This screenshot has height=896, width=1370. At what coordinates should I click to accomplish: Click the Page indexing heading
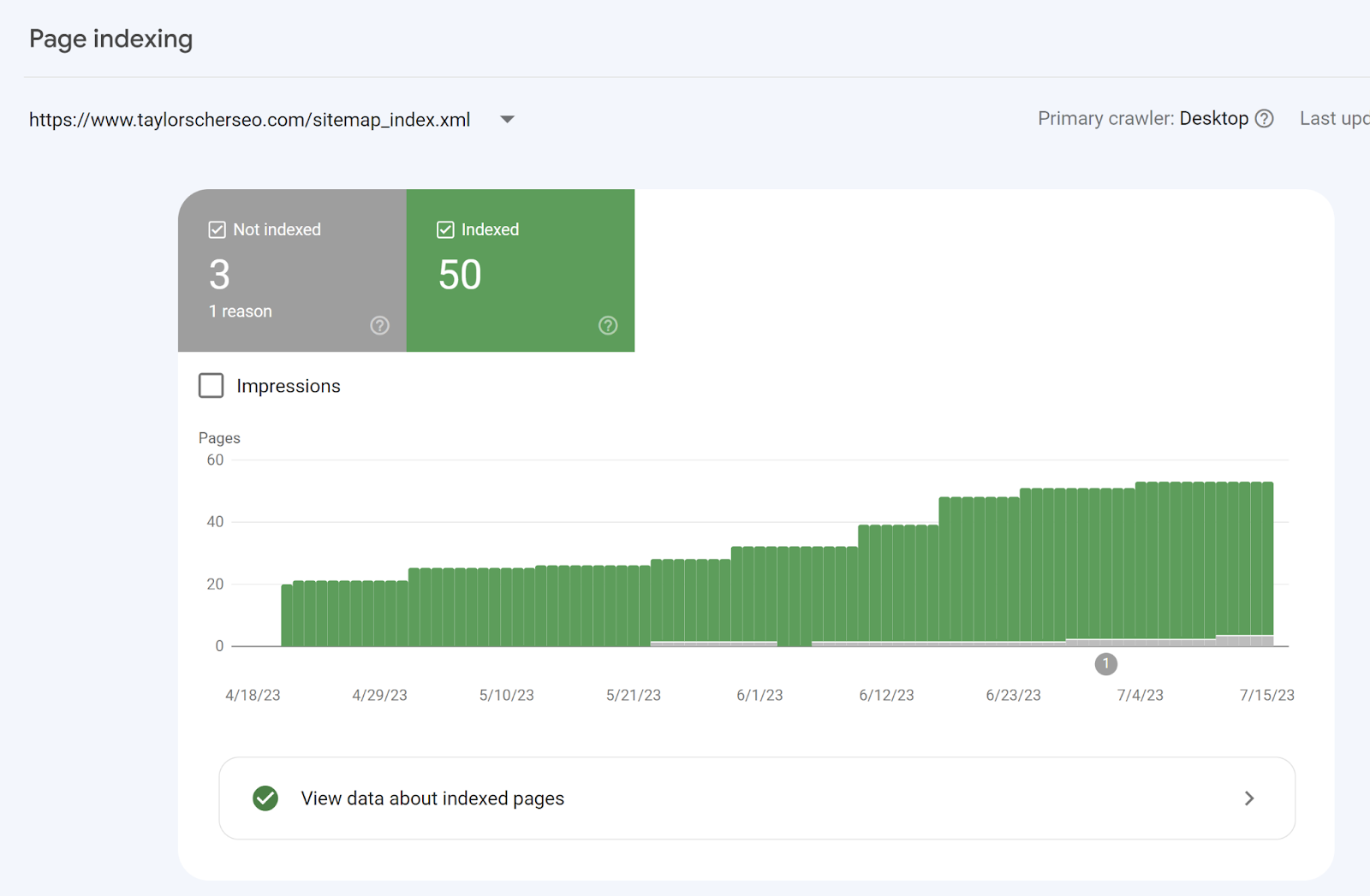pos(111,39)
